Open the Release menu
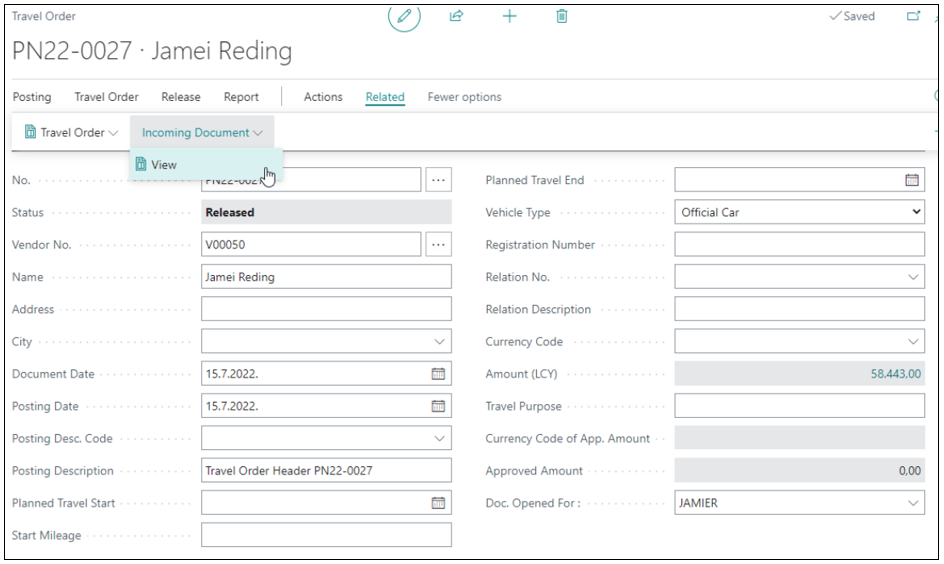 click(x=181, y=97)
